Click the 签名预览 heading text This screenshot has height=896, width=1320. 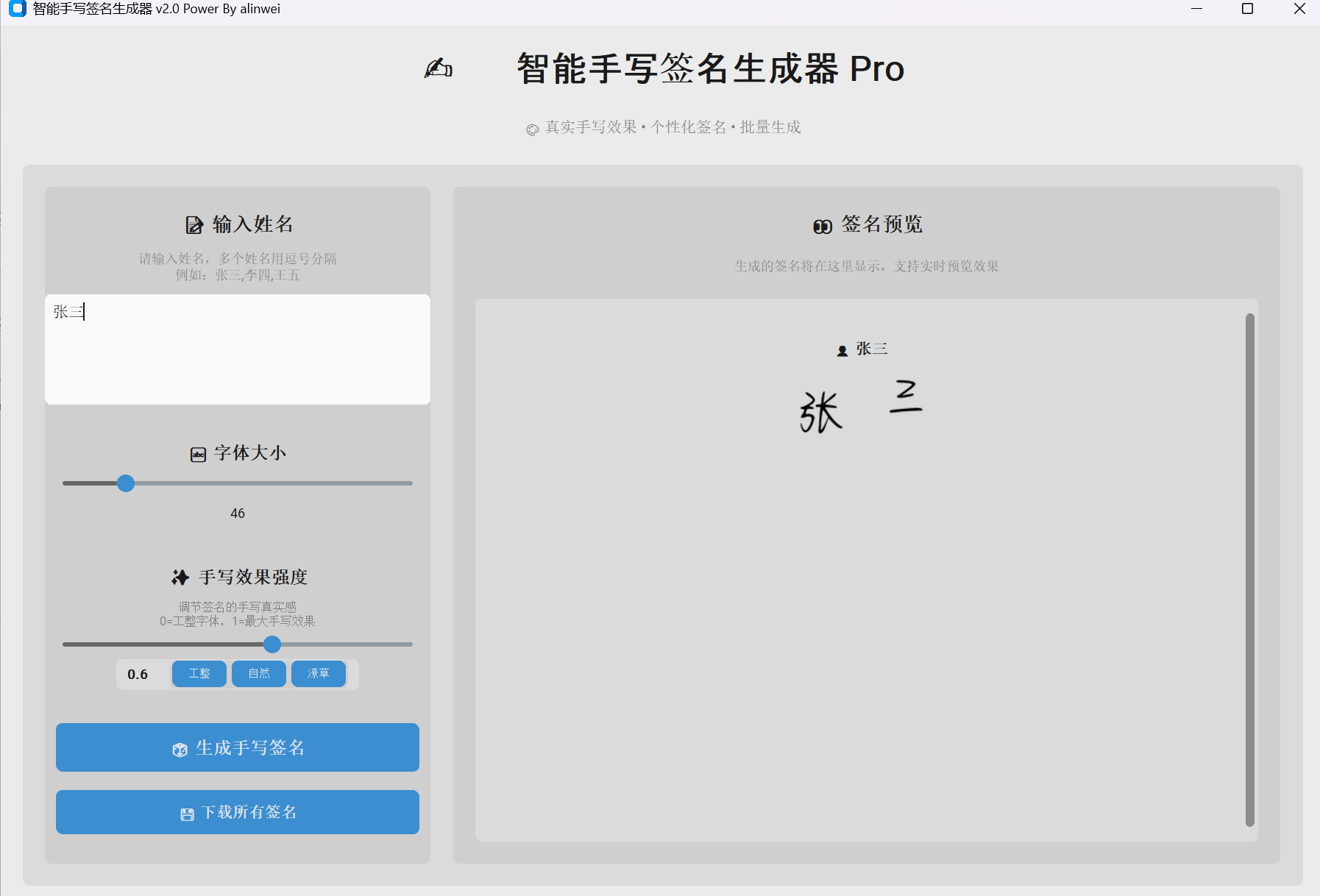[881, 224]
